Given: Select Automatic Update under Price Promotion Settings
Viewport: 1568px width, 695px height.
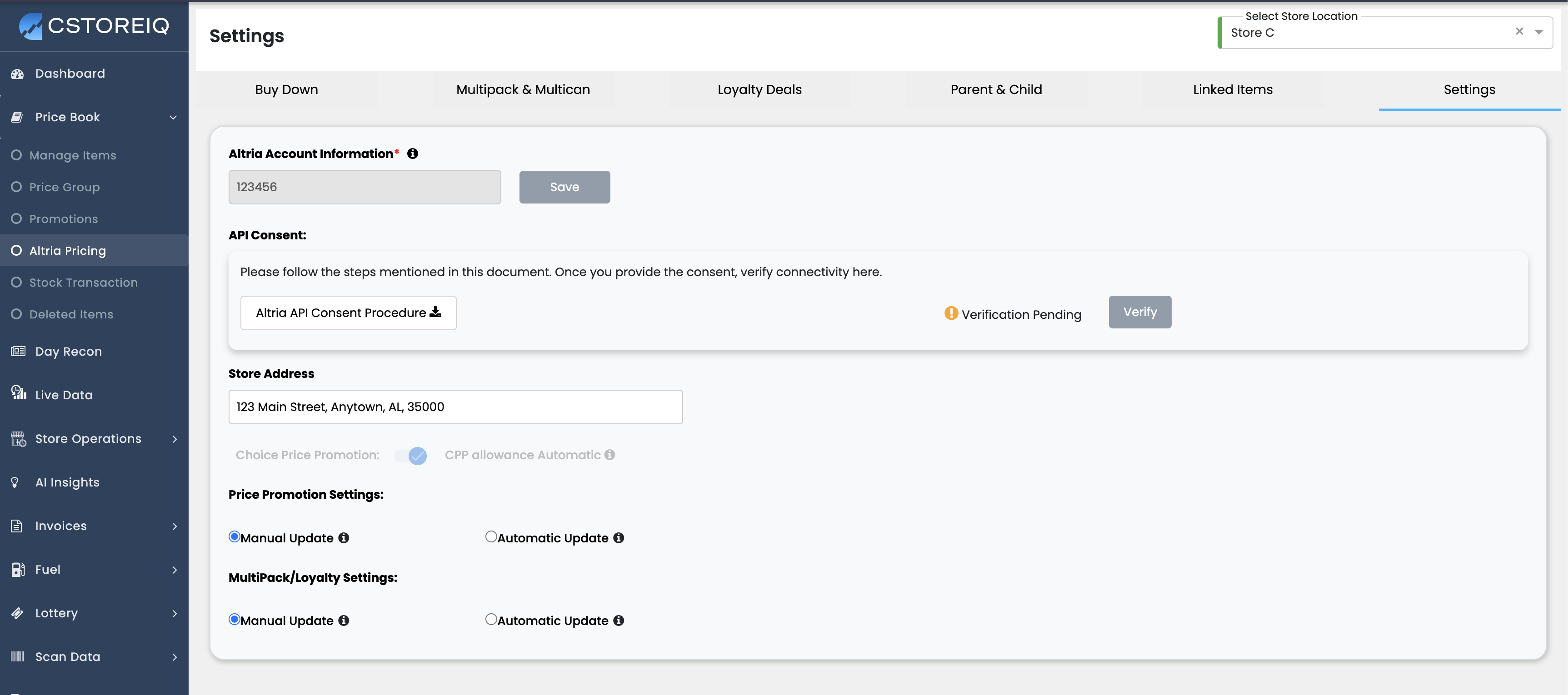Looking at the screenshot, I should coord(490,536).
